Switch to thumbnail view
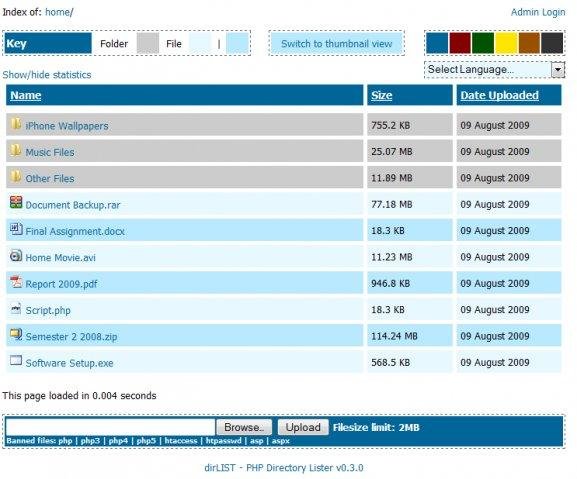577x479 pixels. click(337, 43)
